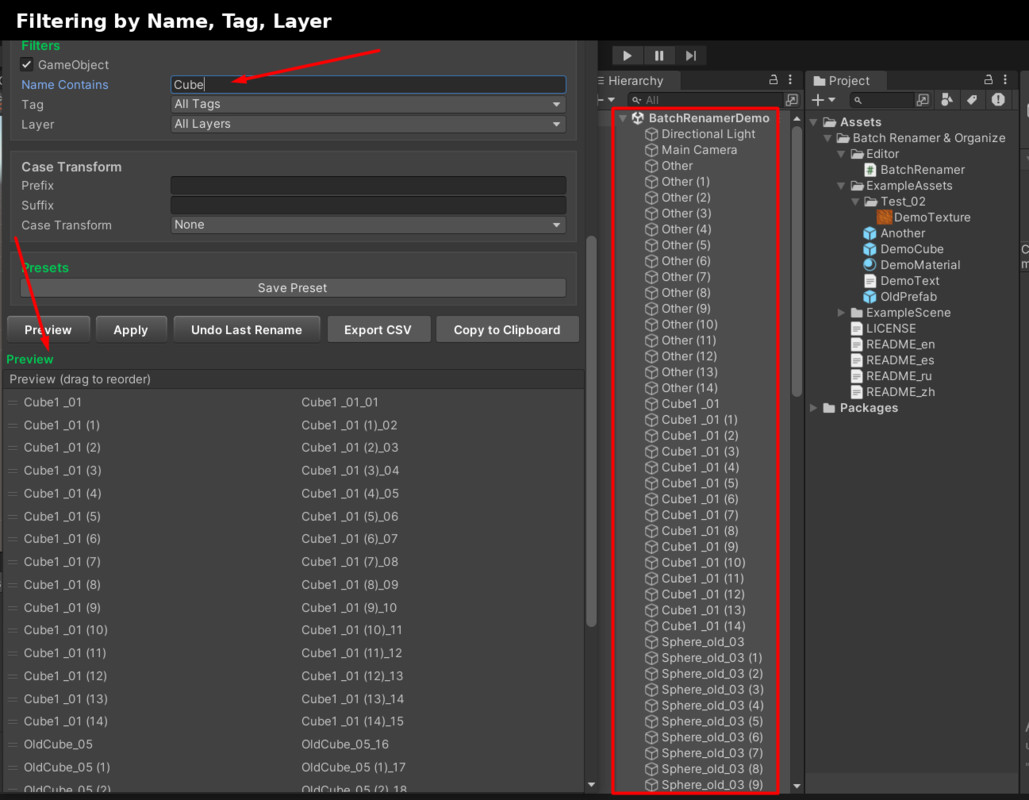1029x800 pixels.
Task: Toggle the Hierarchy panel lock icon
Action: 773,79
